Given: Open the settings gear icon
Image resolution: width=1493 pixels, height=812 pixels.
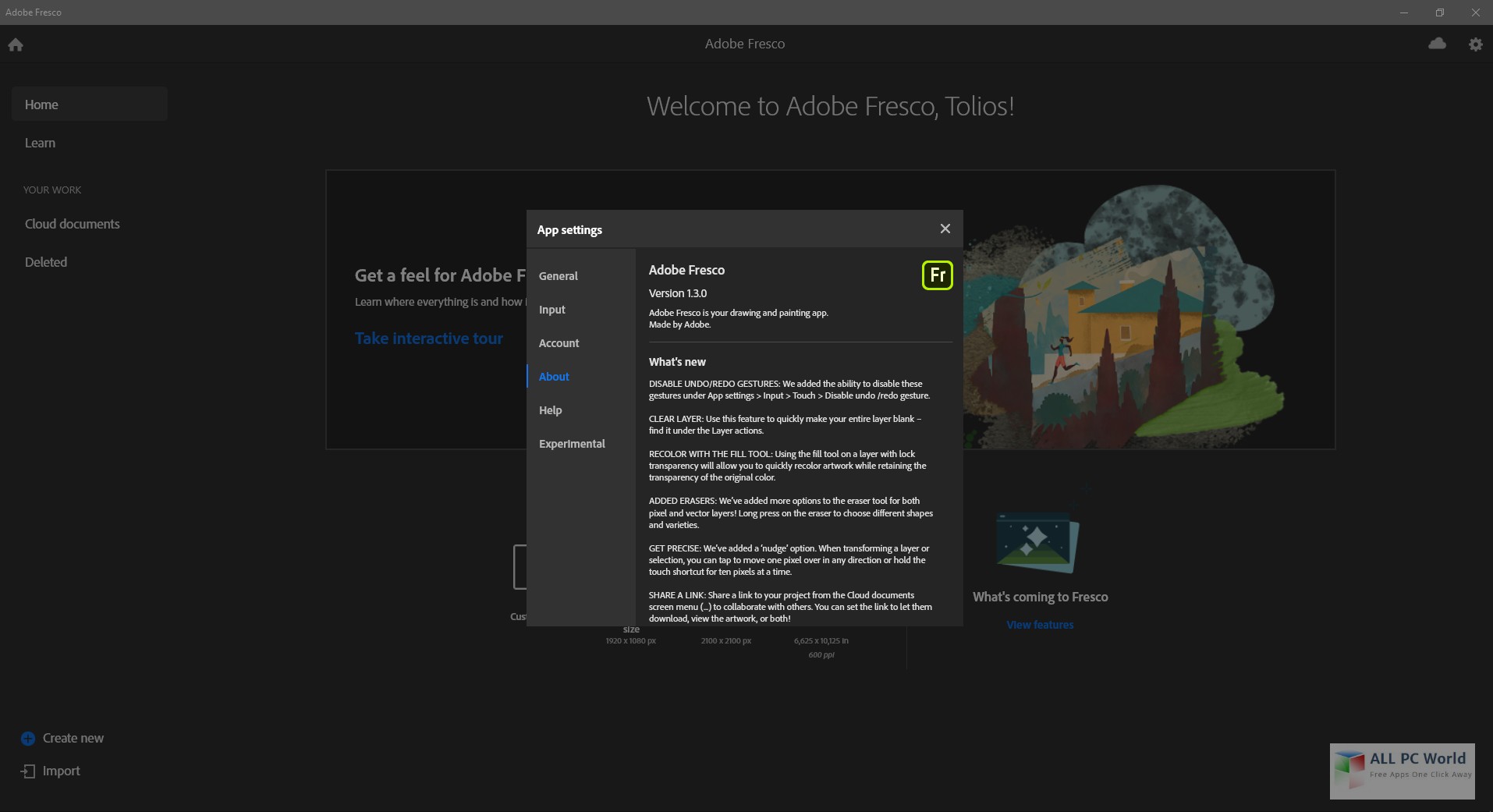Looking at the screenshot, I should tap(1475, 44).
